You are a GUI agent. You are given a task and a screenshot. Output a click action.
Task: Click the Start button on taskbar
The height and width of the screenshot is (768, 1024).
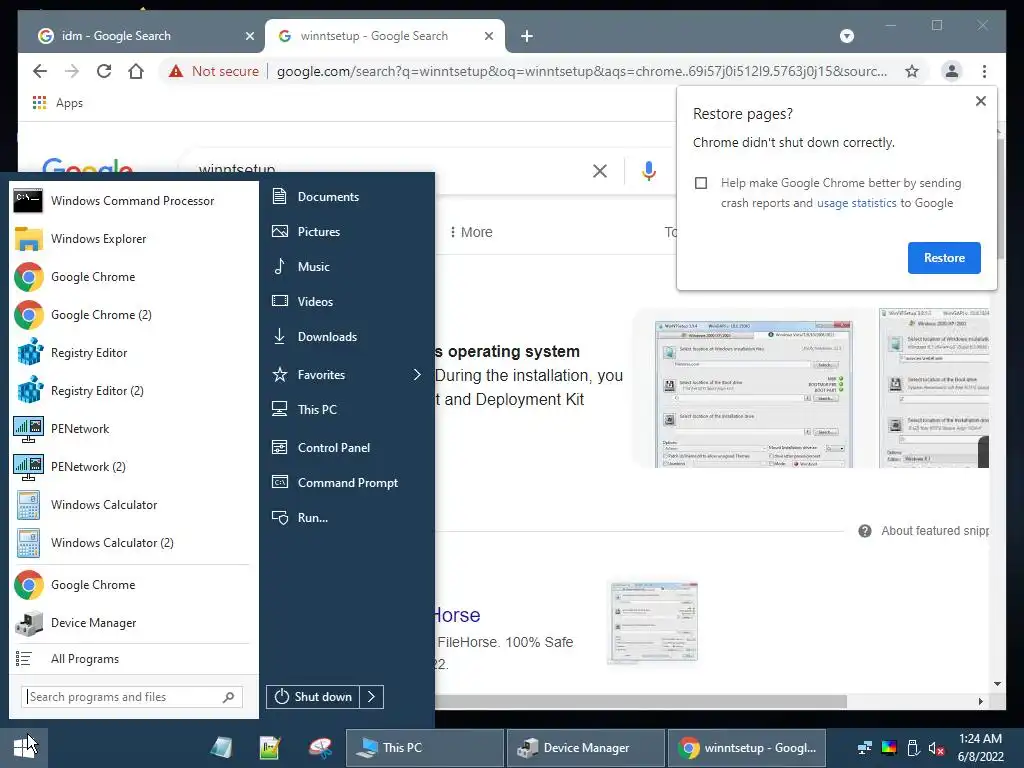24,747
